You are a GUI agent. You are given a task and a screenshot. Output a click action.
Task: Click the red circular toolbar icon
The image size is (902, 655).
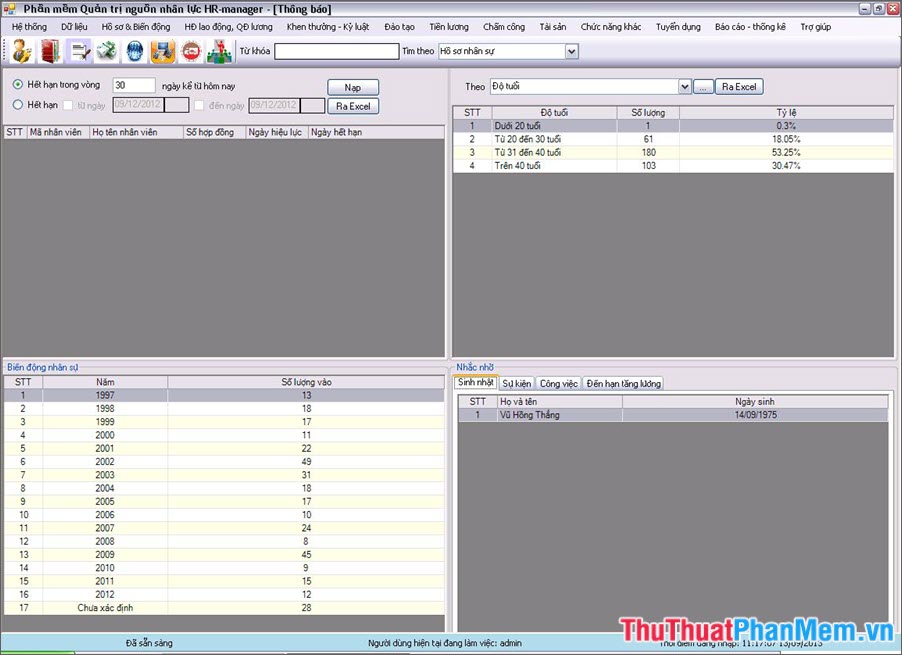[190, 50]
